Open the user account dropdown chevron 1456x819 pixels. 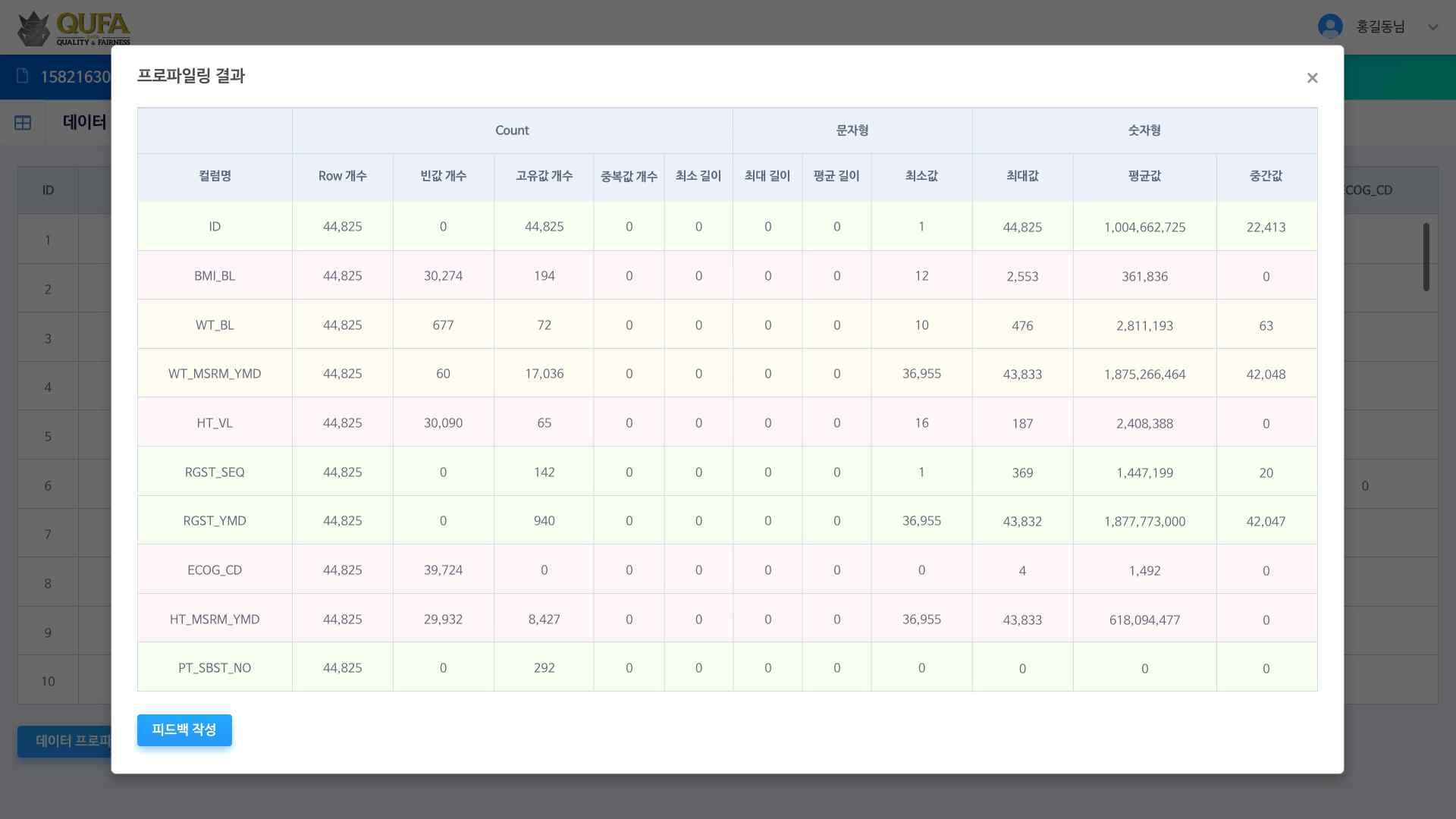(1432, 27)
